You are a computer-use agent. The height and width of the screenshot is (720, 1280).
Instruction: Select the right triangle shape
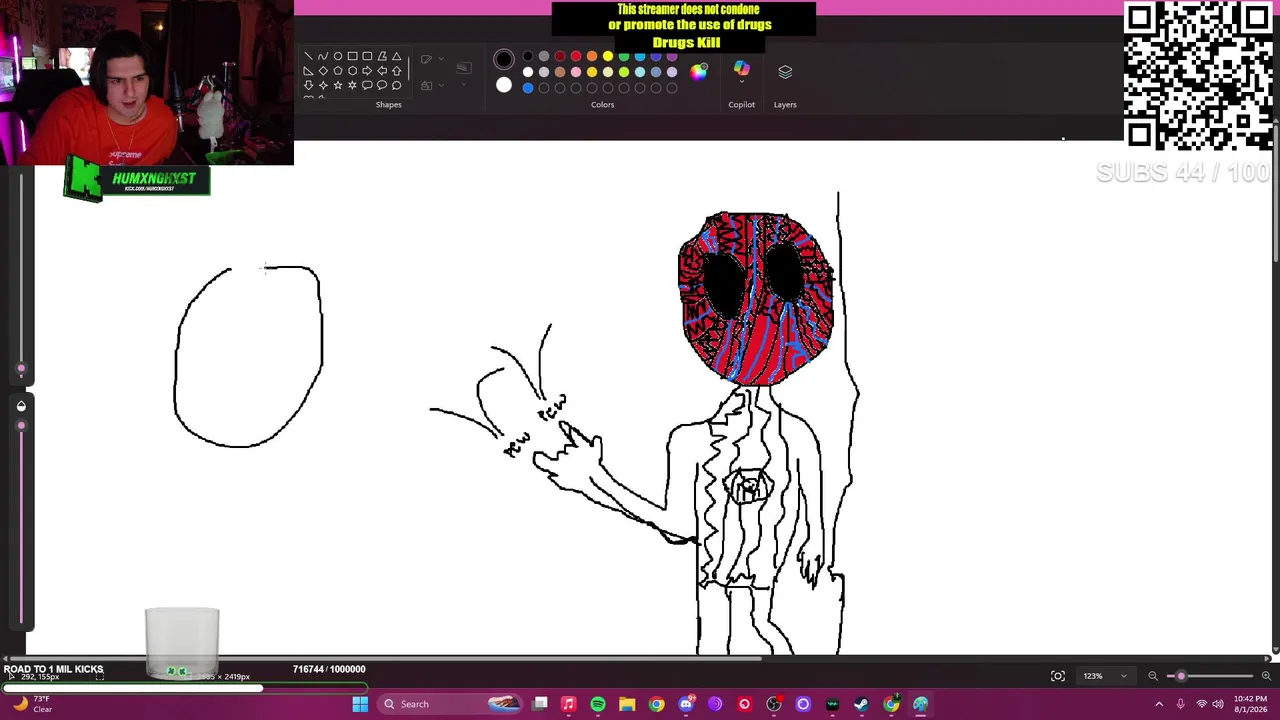pyautogui.click(x=308, y=71)
